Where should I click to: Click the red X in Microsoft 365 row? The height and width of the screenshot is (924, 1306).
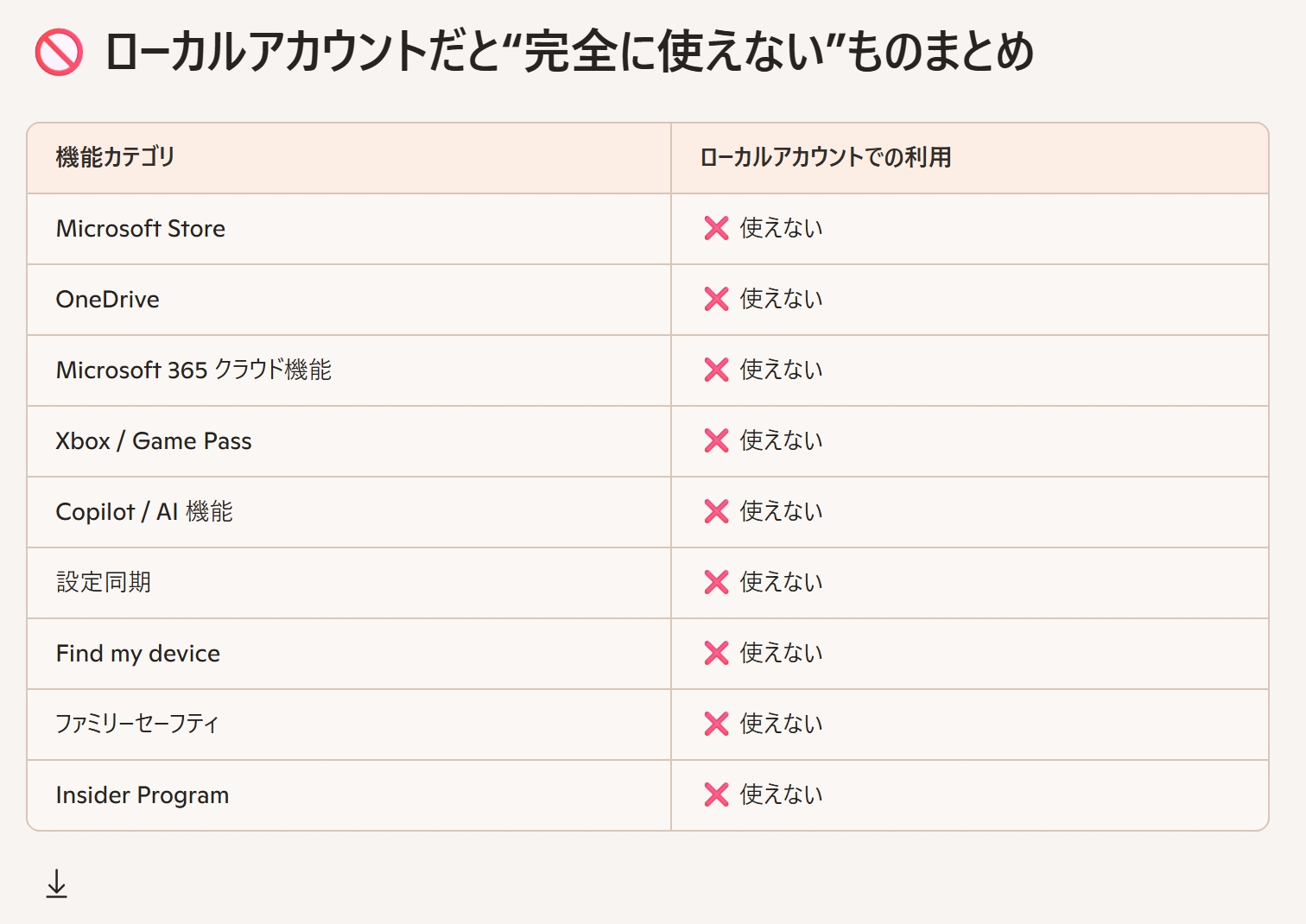click(x=717, y=370)
